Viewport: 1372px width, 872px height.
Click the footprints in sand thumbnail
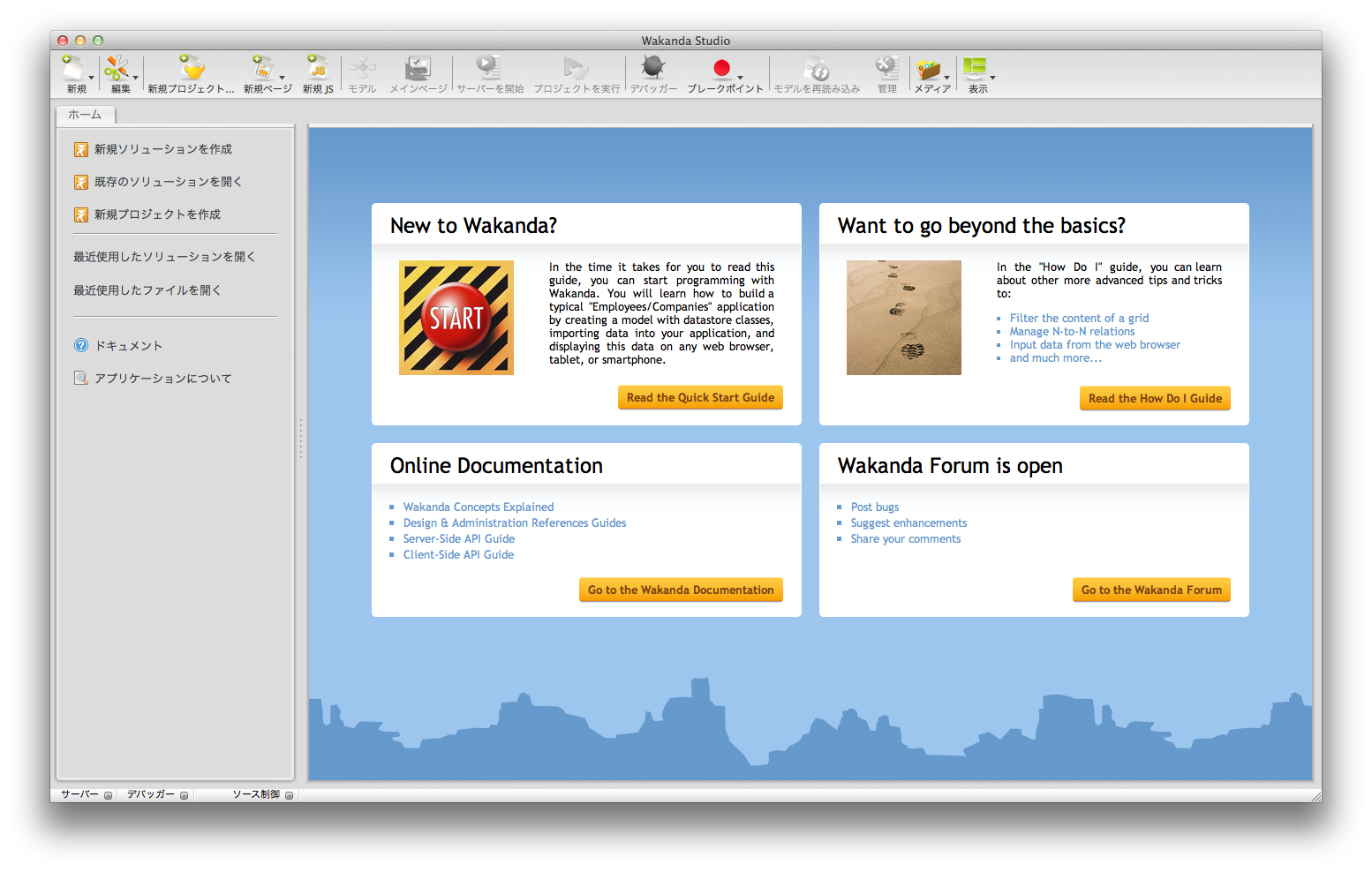coord(904,318)
